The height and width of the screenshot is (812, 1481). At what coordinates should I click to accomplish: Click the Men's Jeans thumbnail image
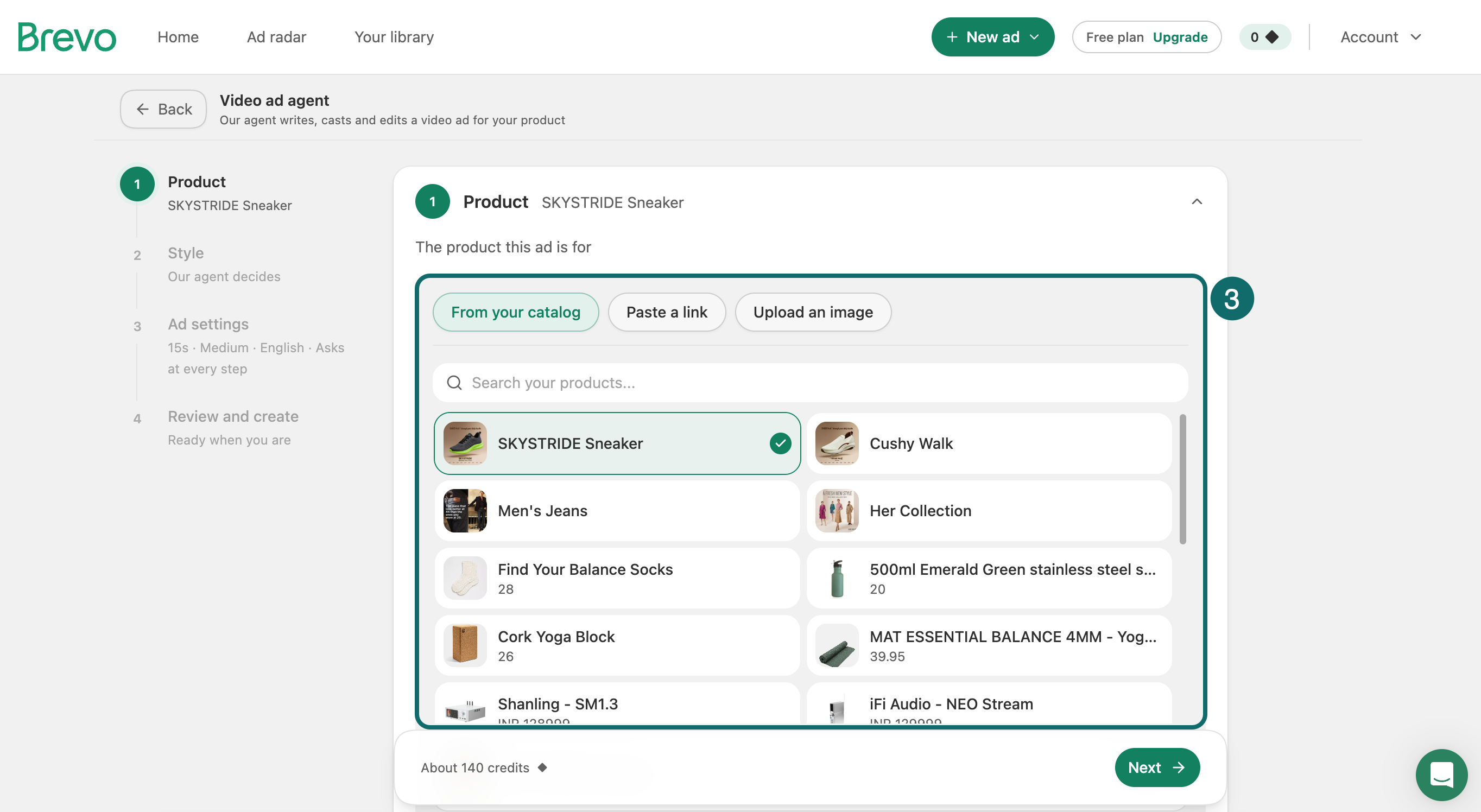(465, 510)
